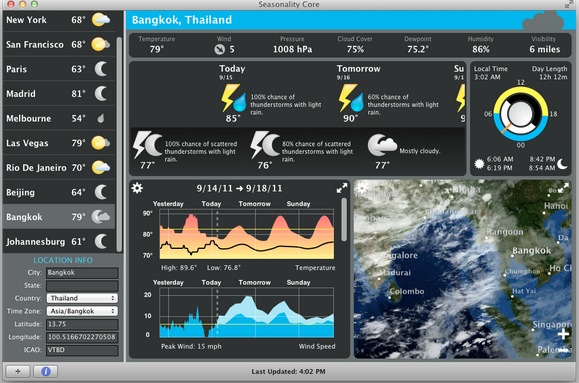Open the Country dropdown showing Thailand
The image size is (579, 383).
[x=82, y=298]
